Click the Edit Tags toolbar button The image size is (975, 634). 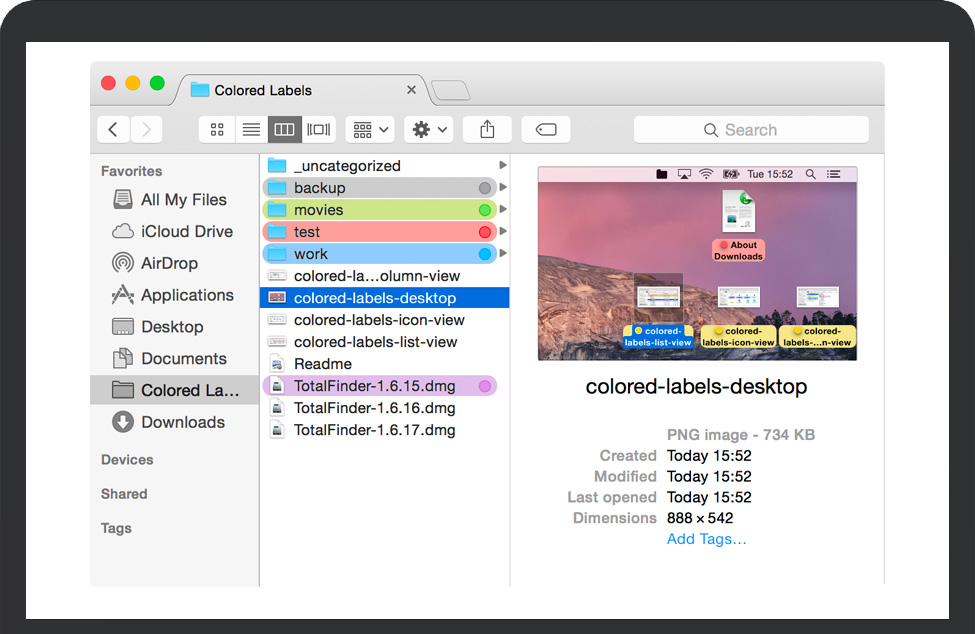tap(546, 129)
